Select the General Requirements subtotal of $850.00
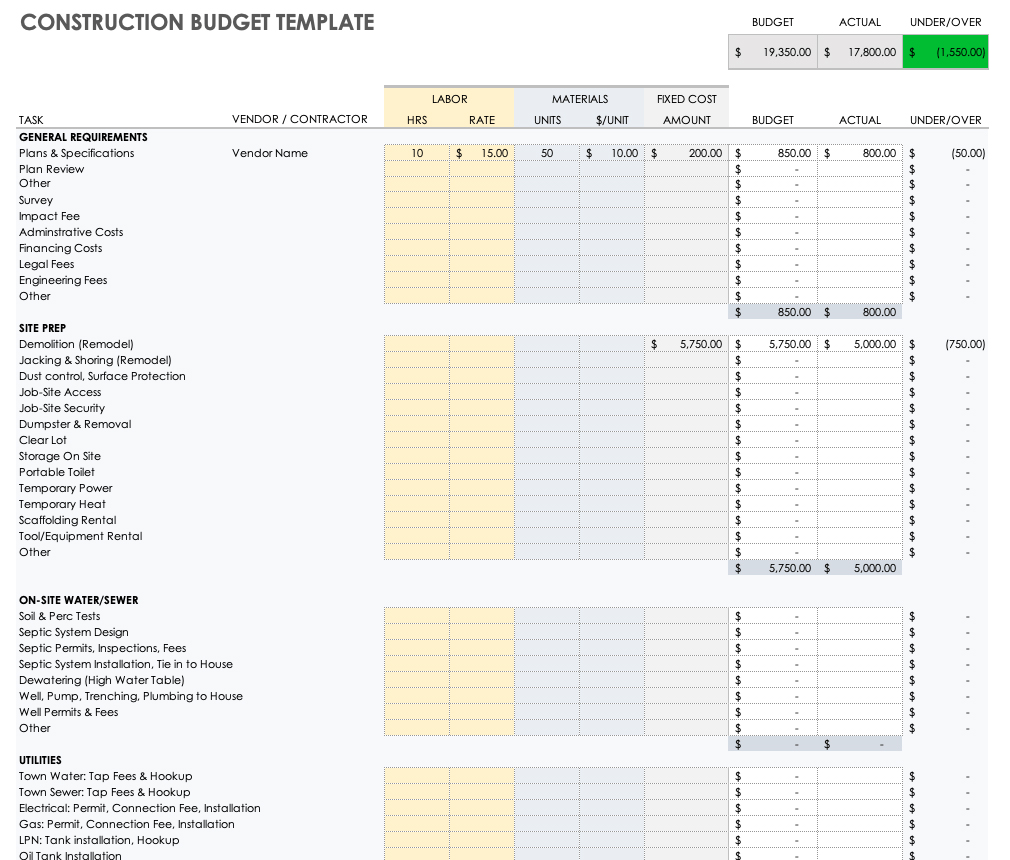 [772, 312]
